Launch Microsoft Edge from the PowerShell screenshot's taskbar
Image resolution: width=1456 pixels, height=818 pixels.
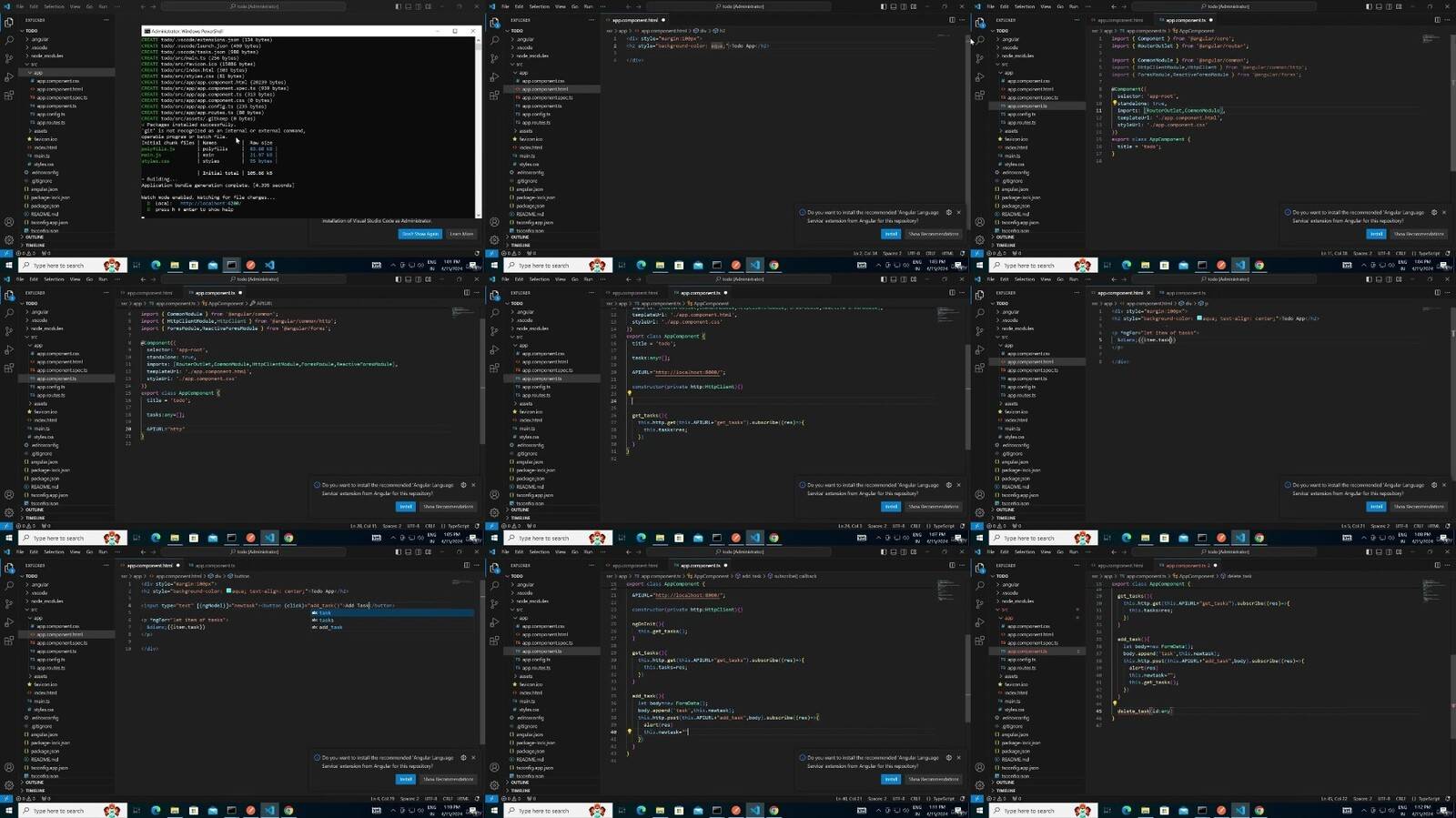156,266
